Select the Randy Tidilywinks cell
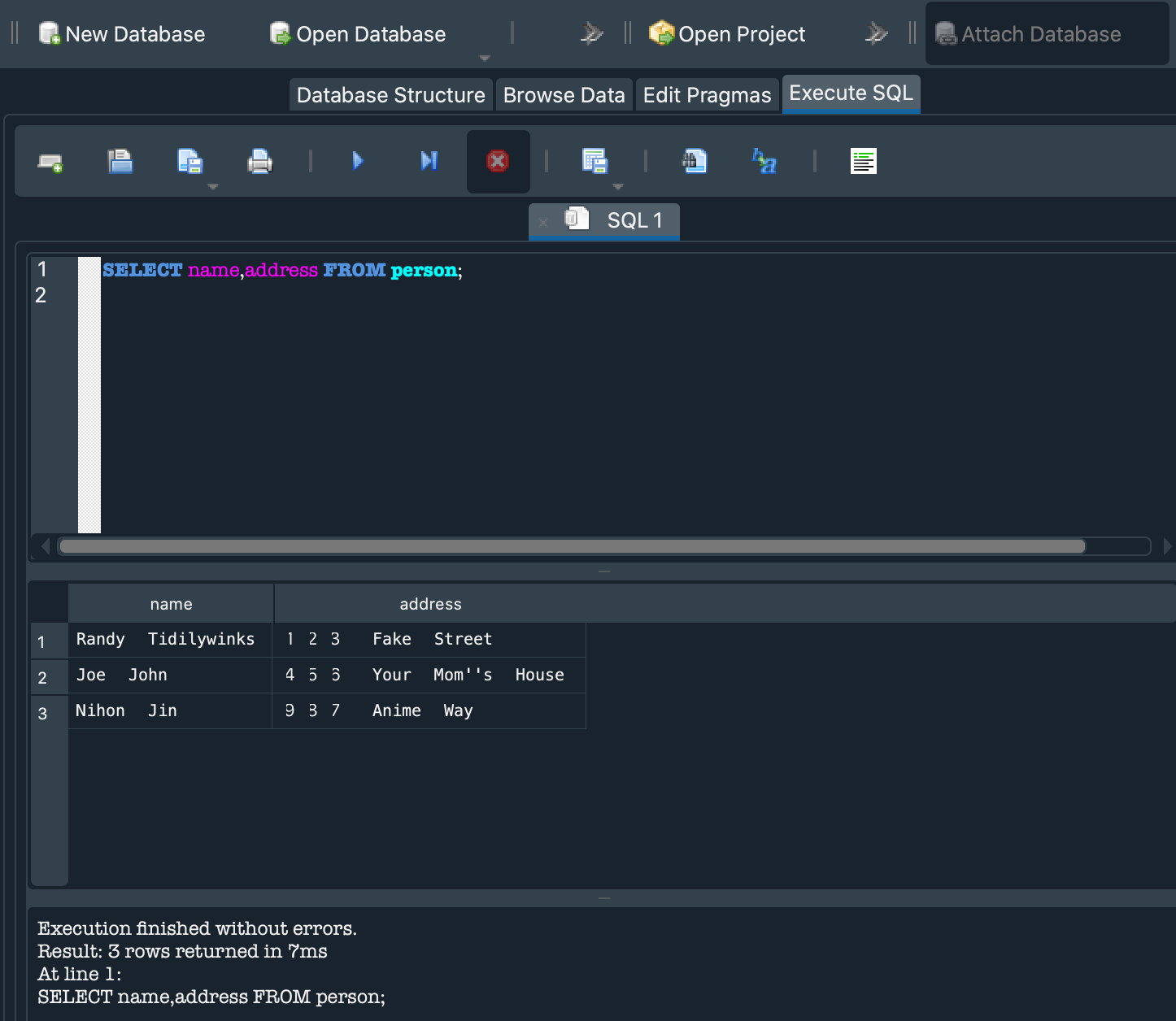Screen dimensions: 1176x1021 (170, 640)
